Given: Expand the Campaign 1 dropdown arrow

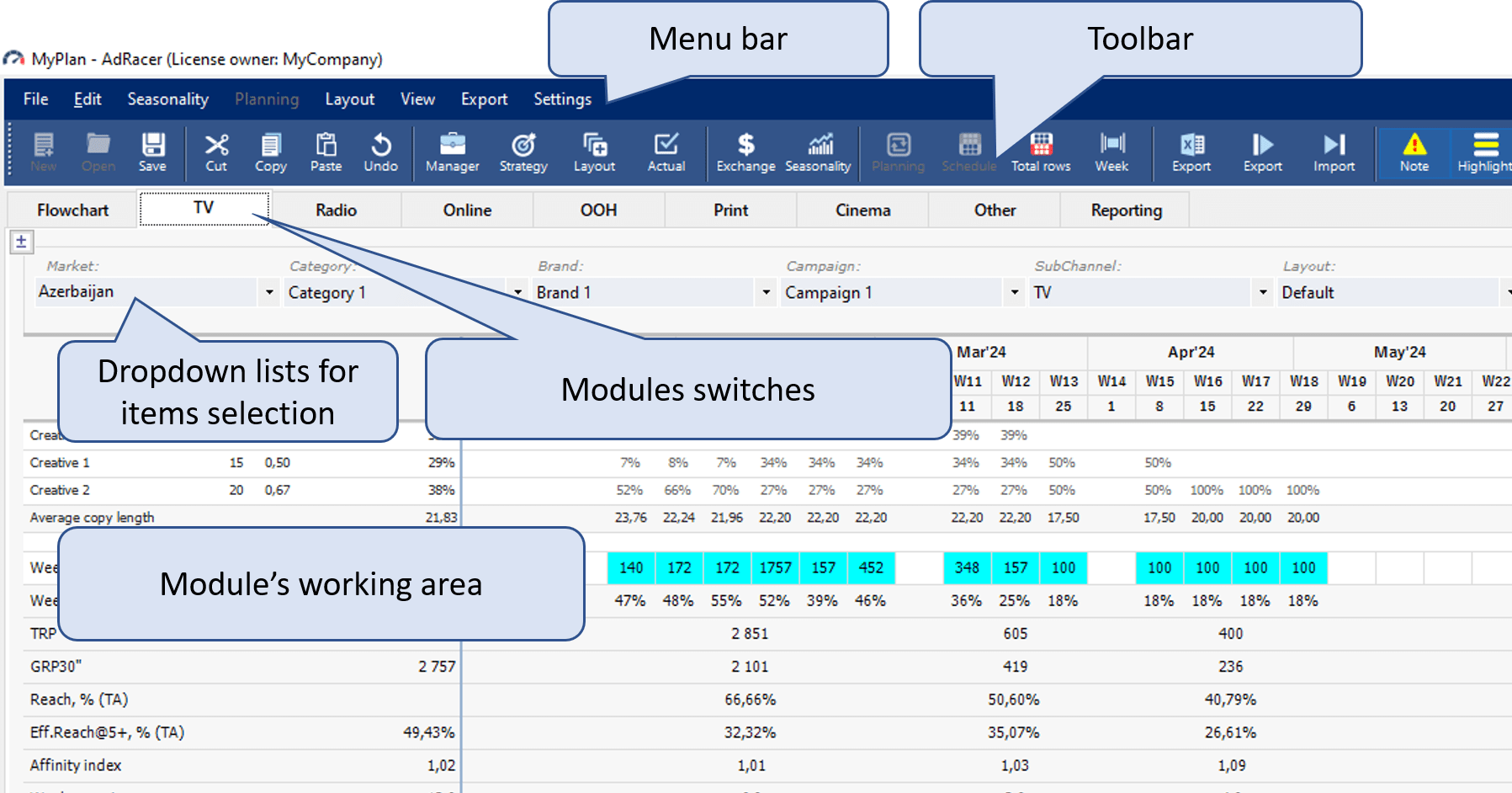Looking at the screenshot, I should [x=1015, y=292].
